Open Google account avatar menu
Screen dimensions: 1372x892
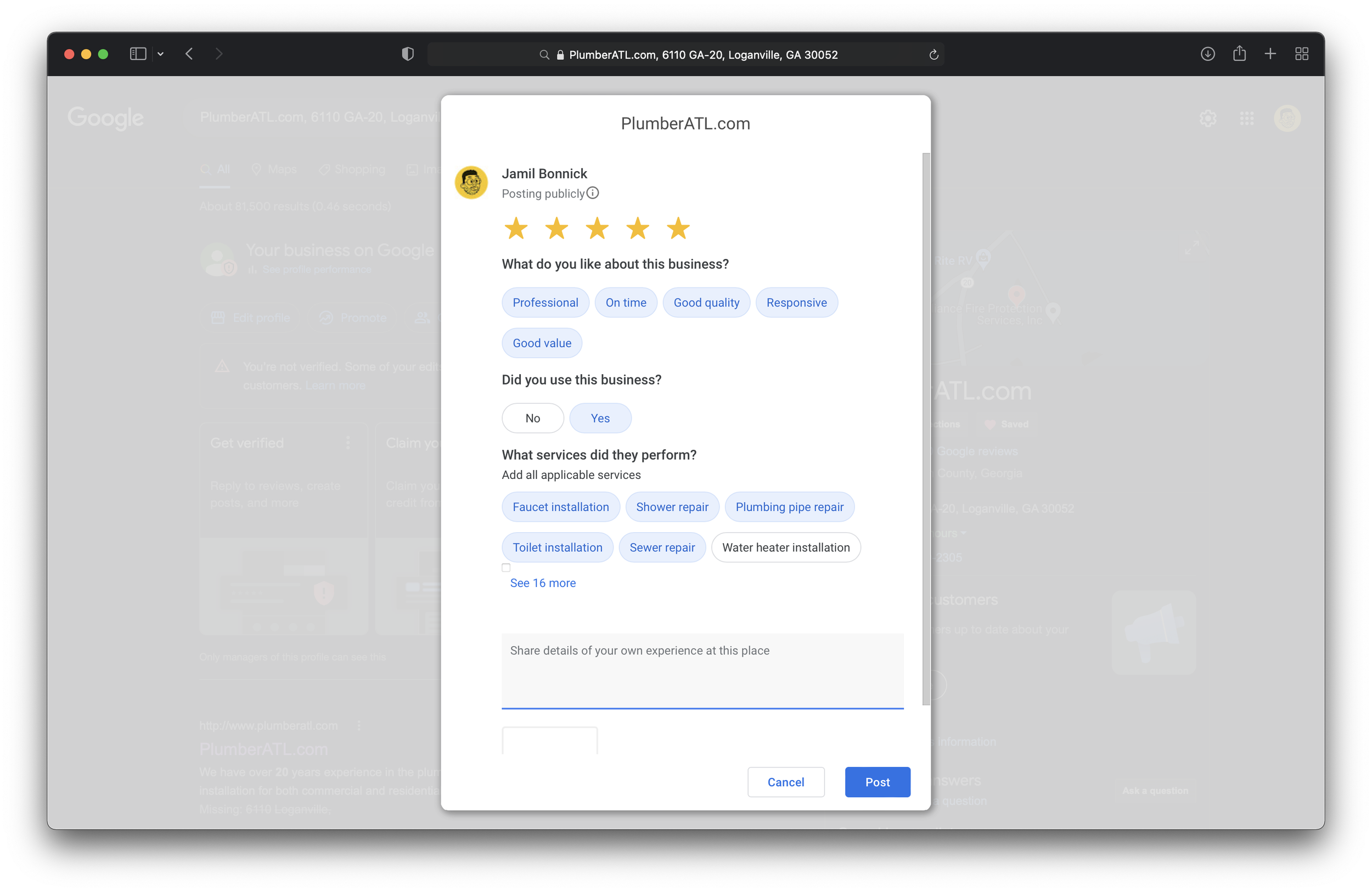[x=1287, y=118]
